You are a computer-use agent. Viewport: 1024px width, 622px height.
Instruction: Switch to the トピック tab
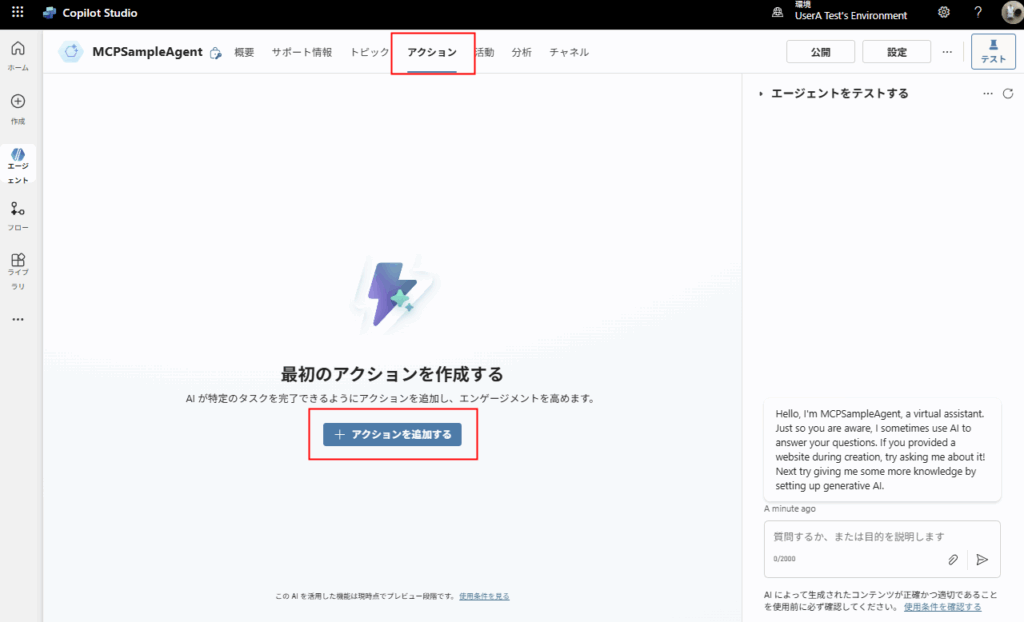(369, 52)
